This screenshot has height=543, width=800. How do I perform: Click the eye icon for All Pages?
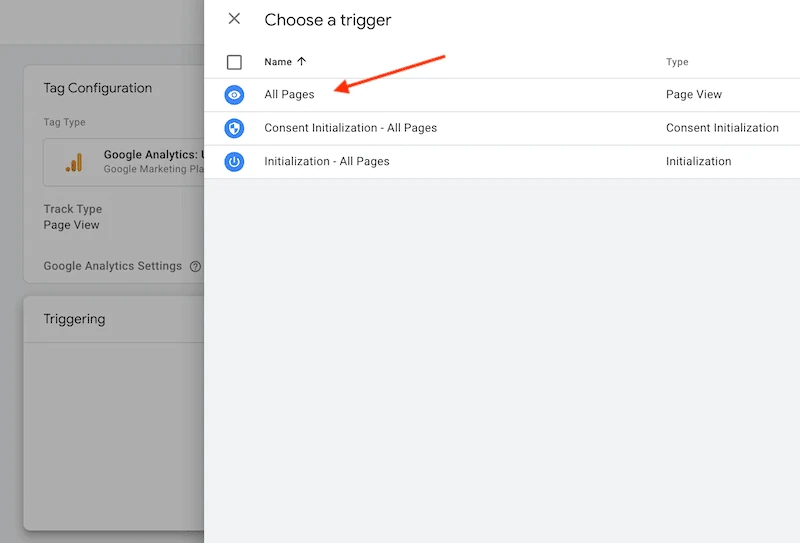click(234, 95)
